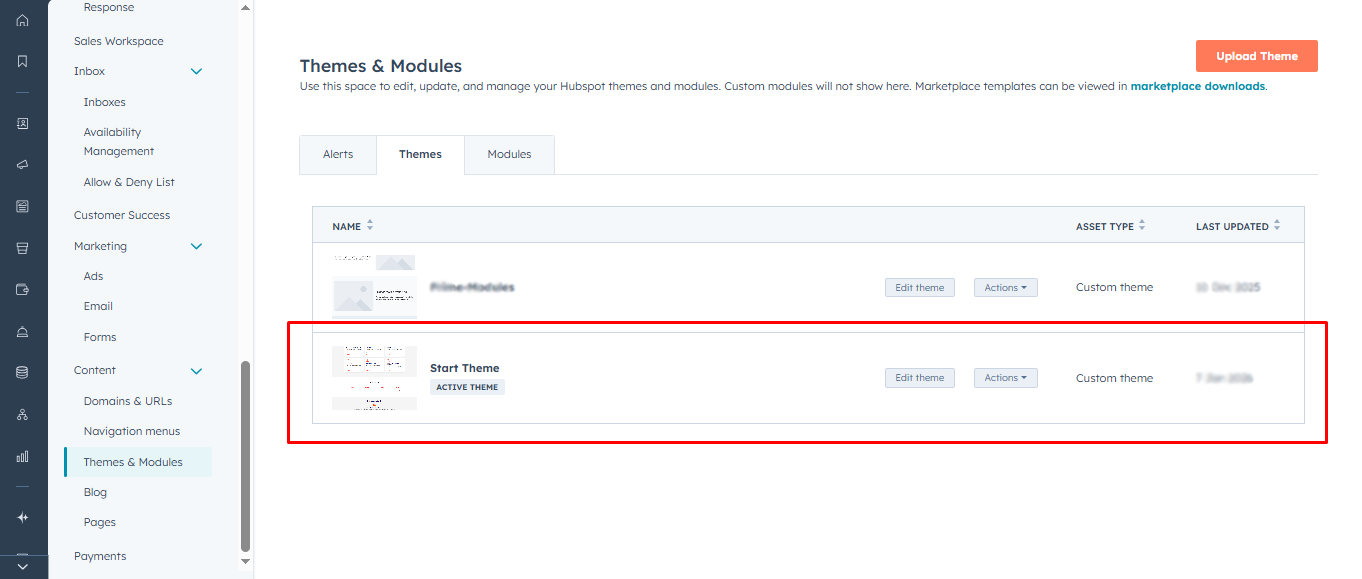Image resolution: width=1362 pixels, height=579 pixels.
Task: Click the Home icon in the left rail
Action: (x=22, y=20)
